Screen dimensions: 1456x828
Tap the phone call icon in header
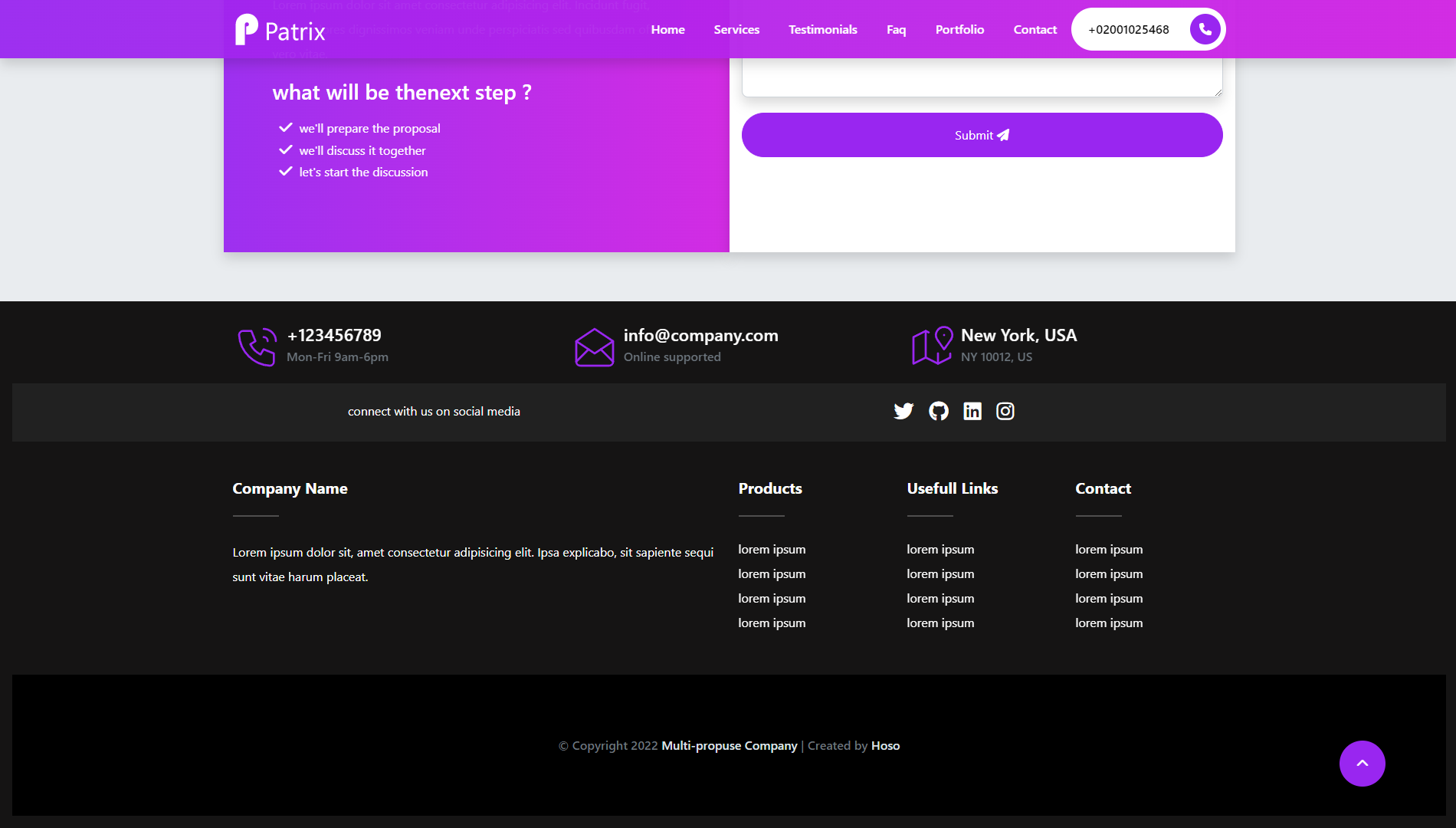click(1204, 28)
